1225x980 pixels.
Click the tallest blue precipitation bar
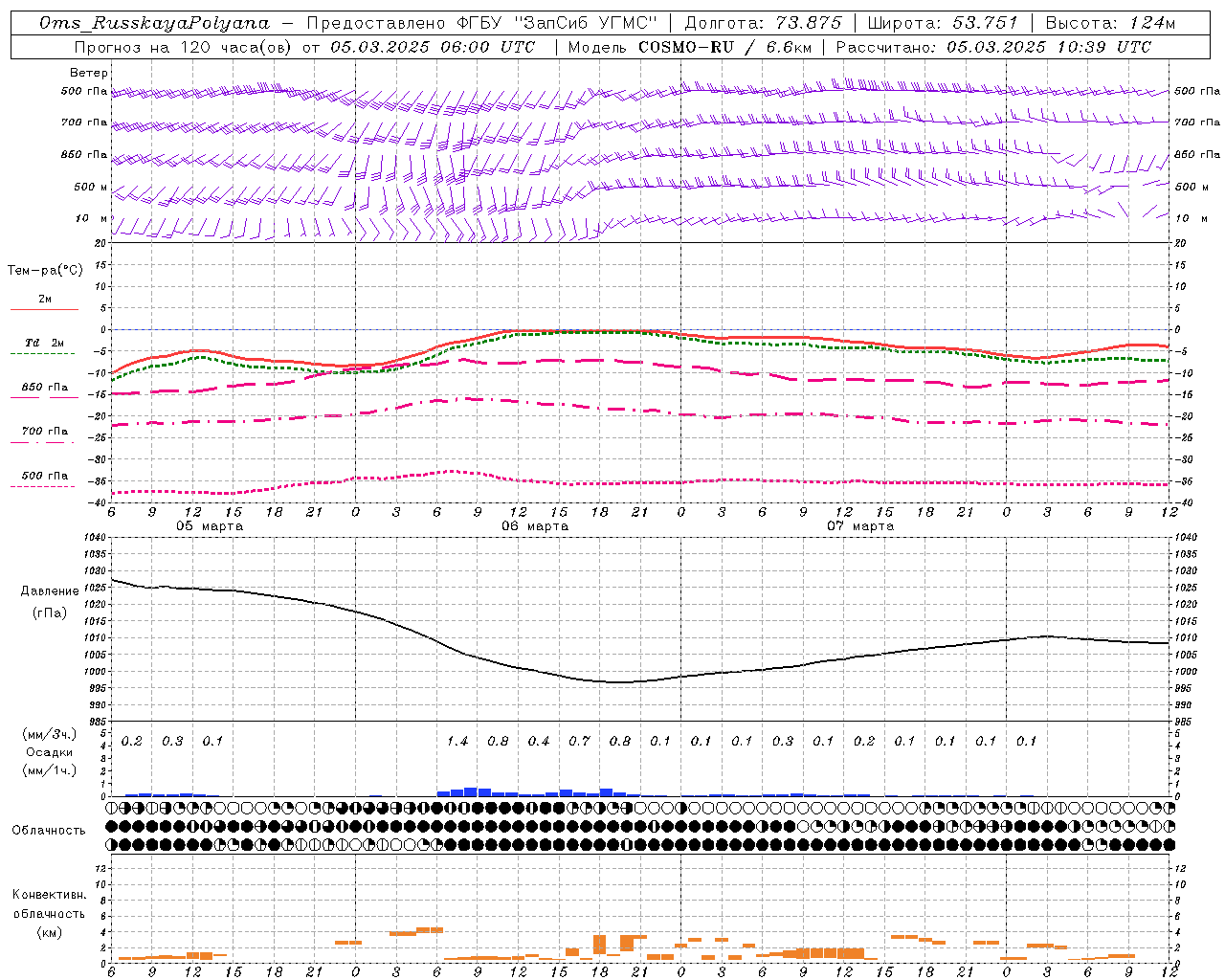click(x=471, y=792)
